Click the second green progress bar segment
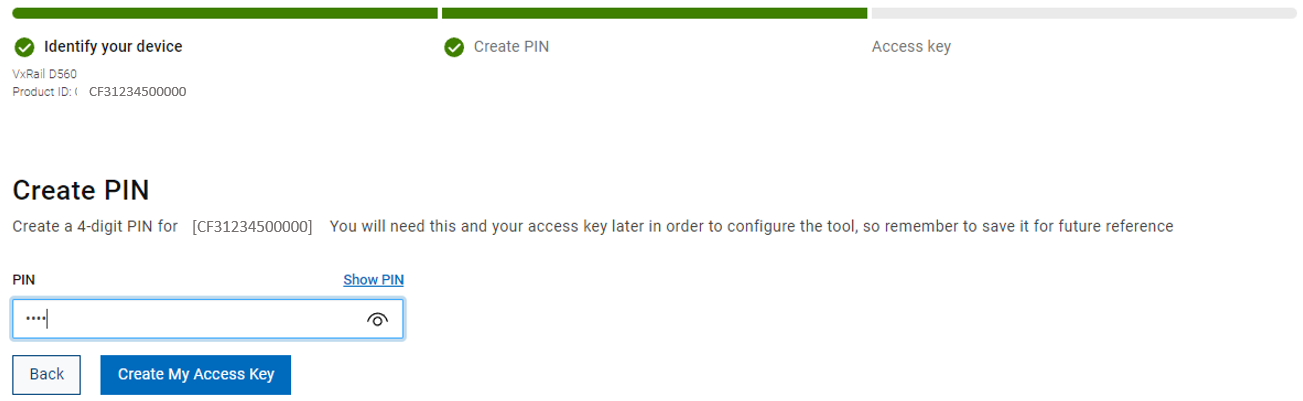The height and width of the screenshot is (401, 1303). point(654,13)
